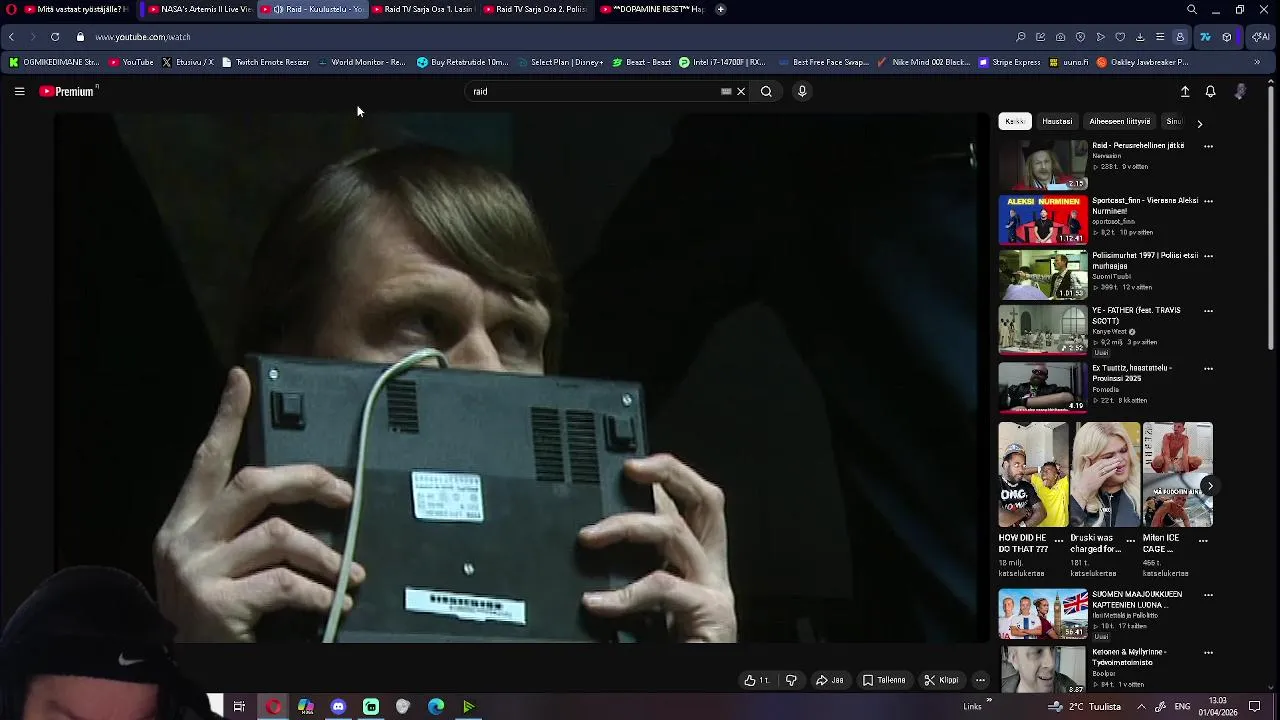The image size is (1280, 720).
Task: Switch to the DOPAMINE RESET browser tab
Action: [652, 9]
